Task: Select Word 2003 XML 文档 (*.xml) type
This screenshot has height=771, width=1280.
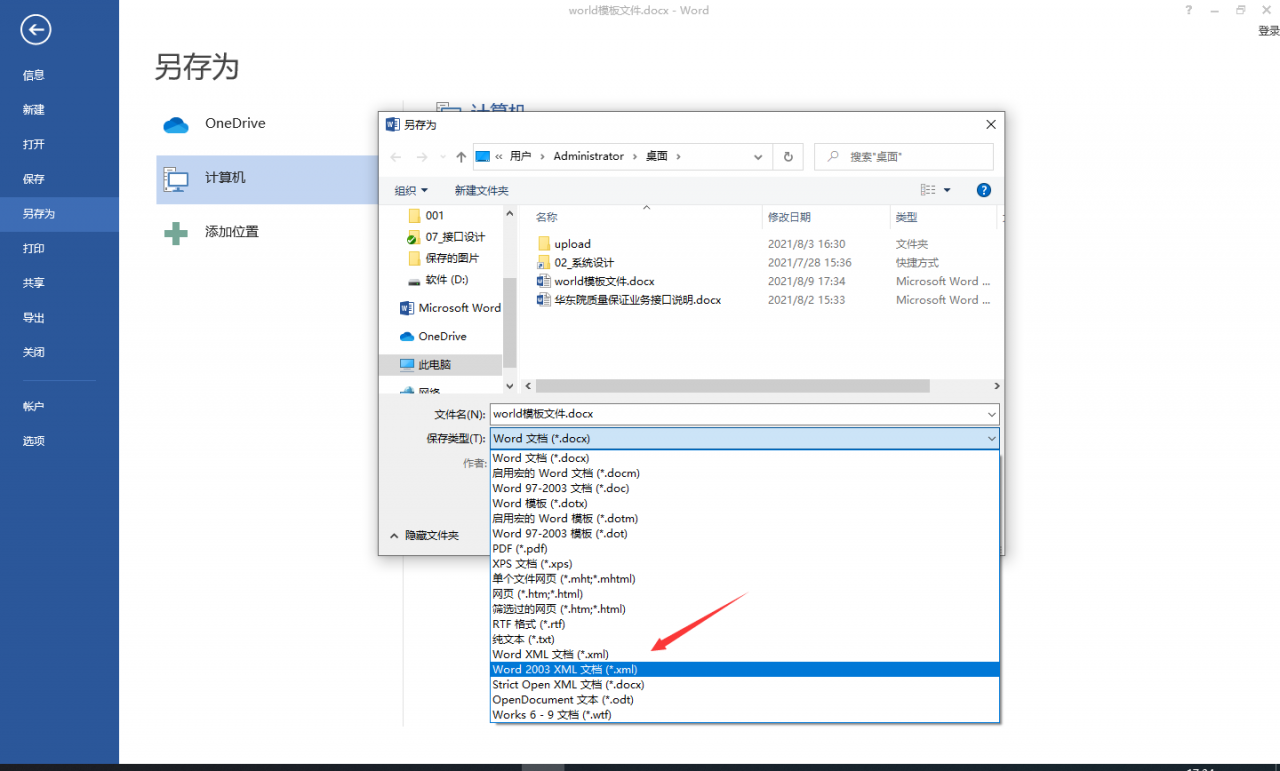Action: (745, 670)
